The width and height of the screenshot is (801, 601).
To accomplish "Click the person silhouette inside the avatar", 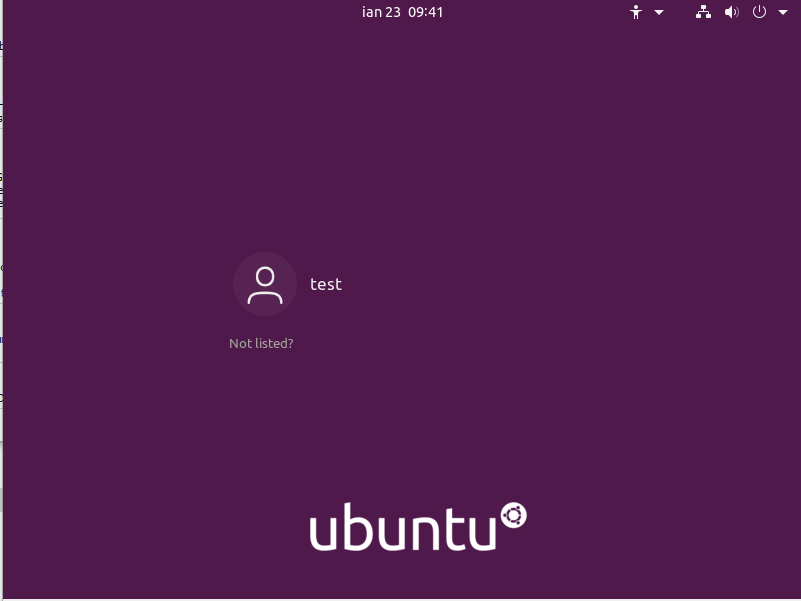I will click(x=265, y=283).
